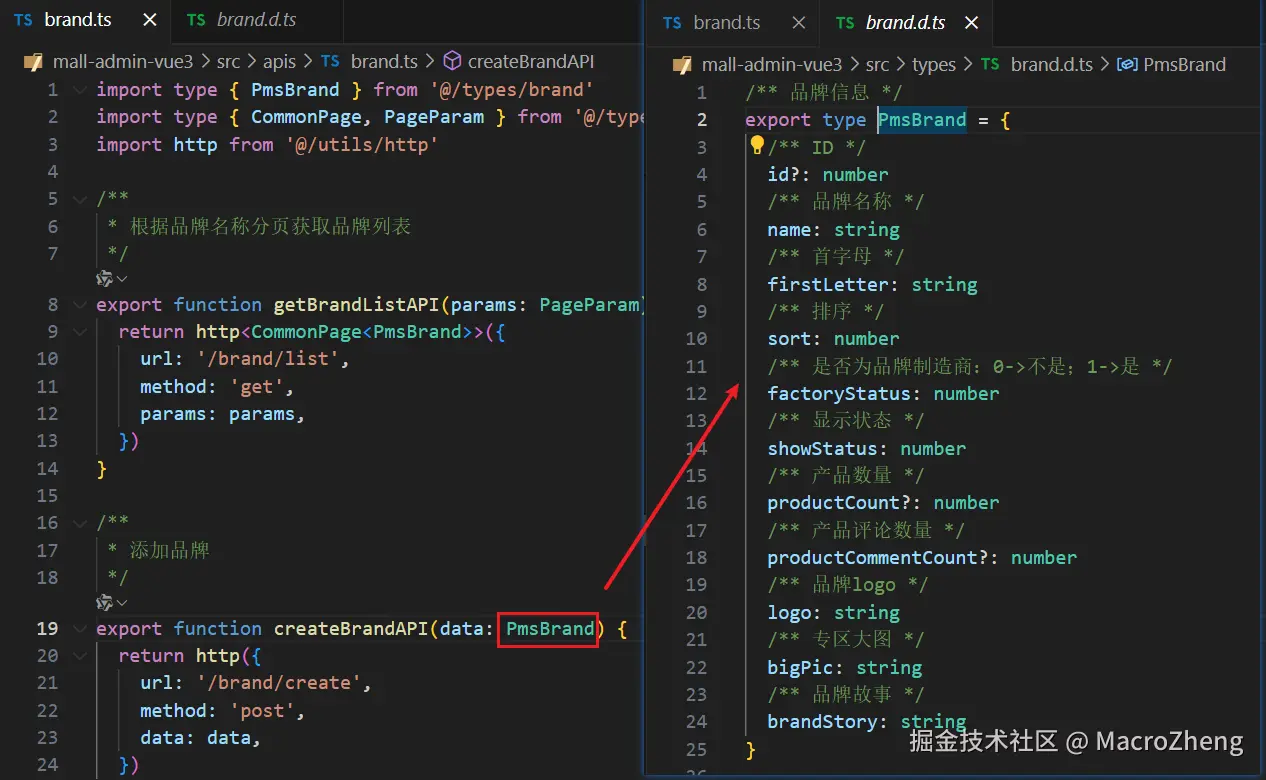This screenshot has width=1266, height=780.
Task: Click the logo property on right line 20
Action: click(x=790, y=612)
